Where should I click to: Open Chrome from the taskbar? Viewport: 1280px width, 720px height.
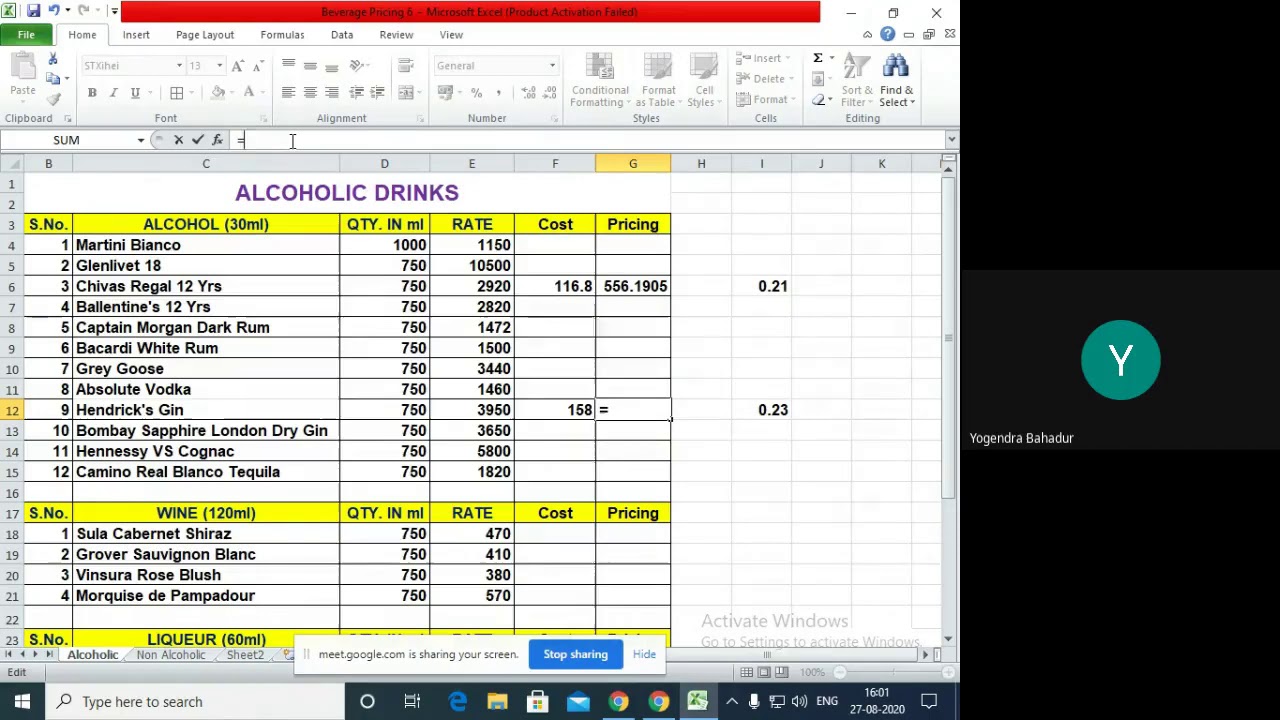[x=618, y=702]
